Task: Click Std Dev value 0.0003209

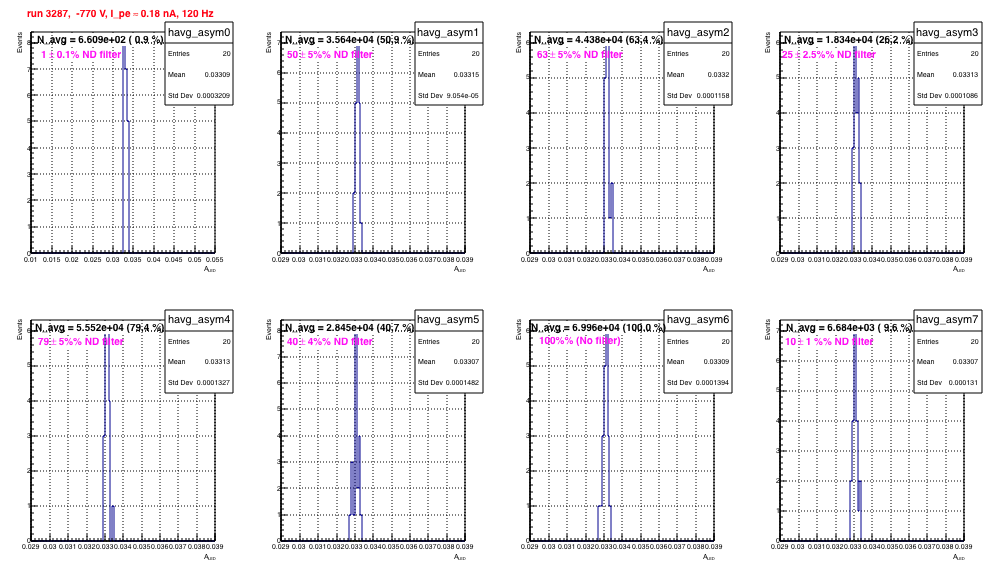Action: [x=213, y=96]
